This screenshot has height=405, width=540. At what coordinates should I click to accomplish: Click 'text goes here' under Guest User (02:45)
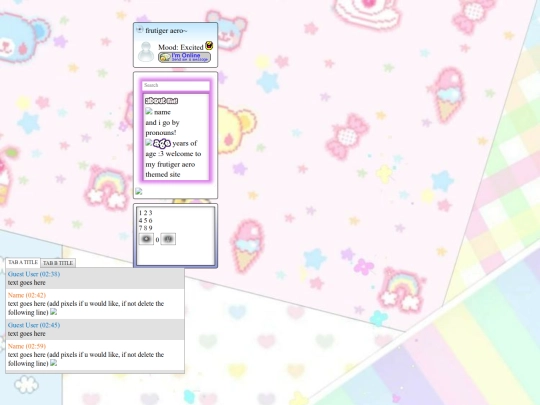click(x=27, y=334)
